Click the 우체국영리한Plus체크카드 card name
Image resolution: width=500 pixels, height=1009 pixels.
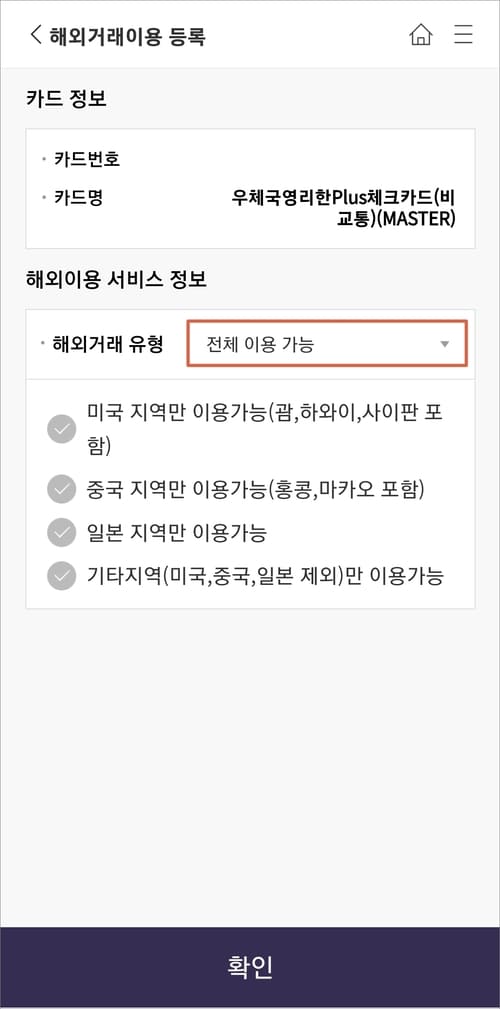pyautogui.click(x=344, y=207)
